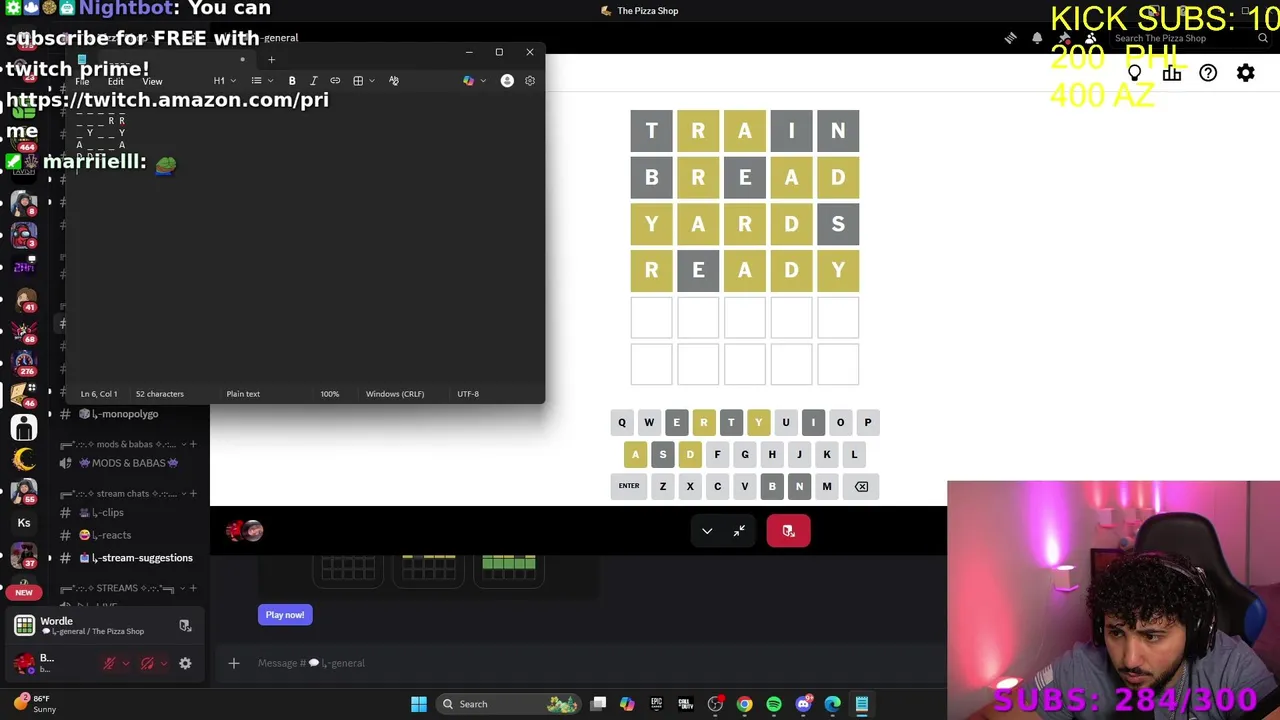The image size is (1280, 720).
Task: Click the red leave activity button
Action: click(788, 531)
